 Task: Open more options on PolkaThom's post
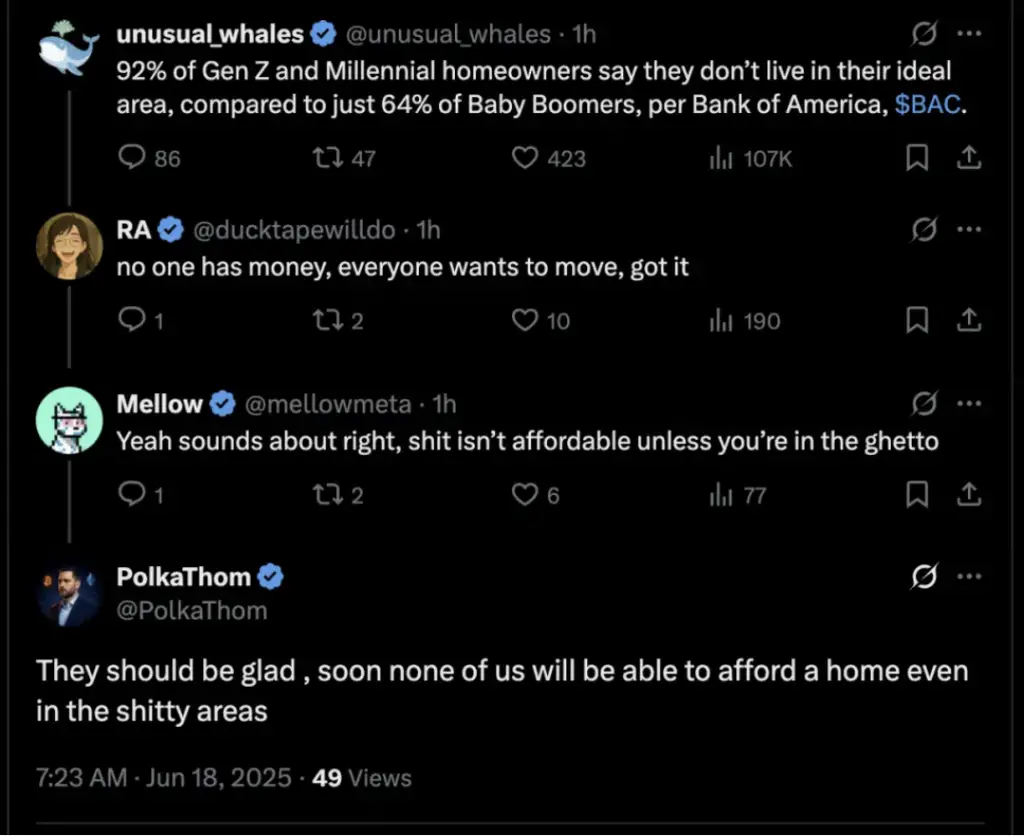969,576
